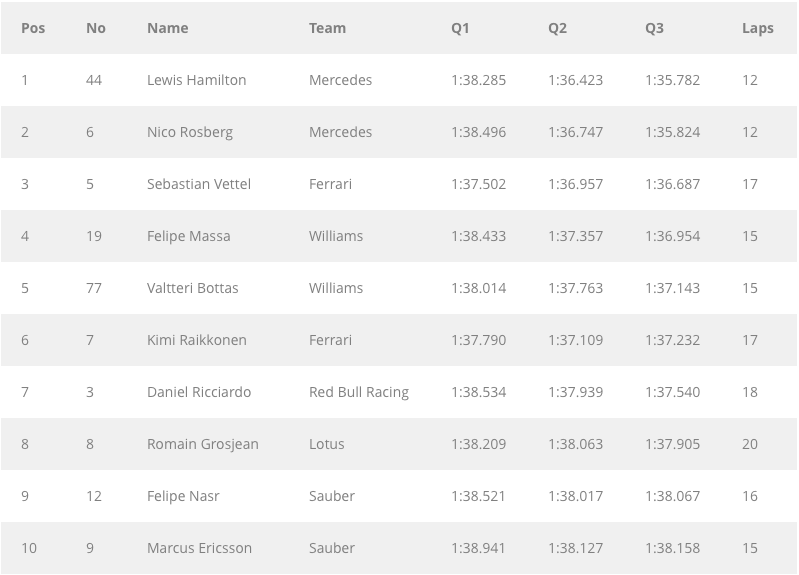Click Felipe Nasr's name
The height and width of the screenshot is (575, 799).
point(183,496)
